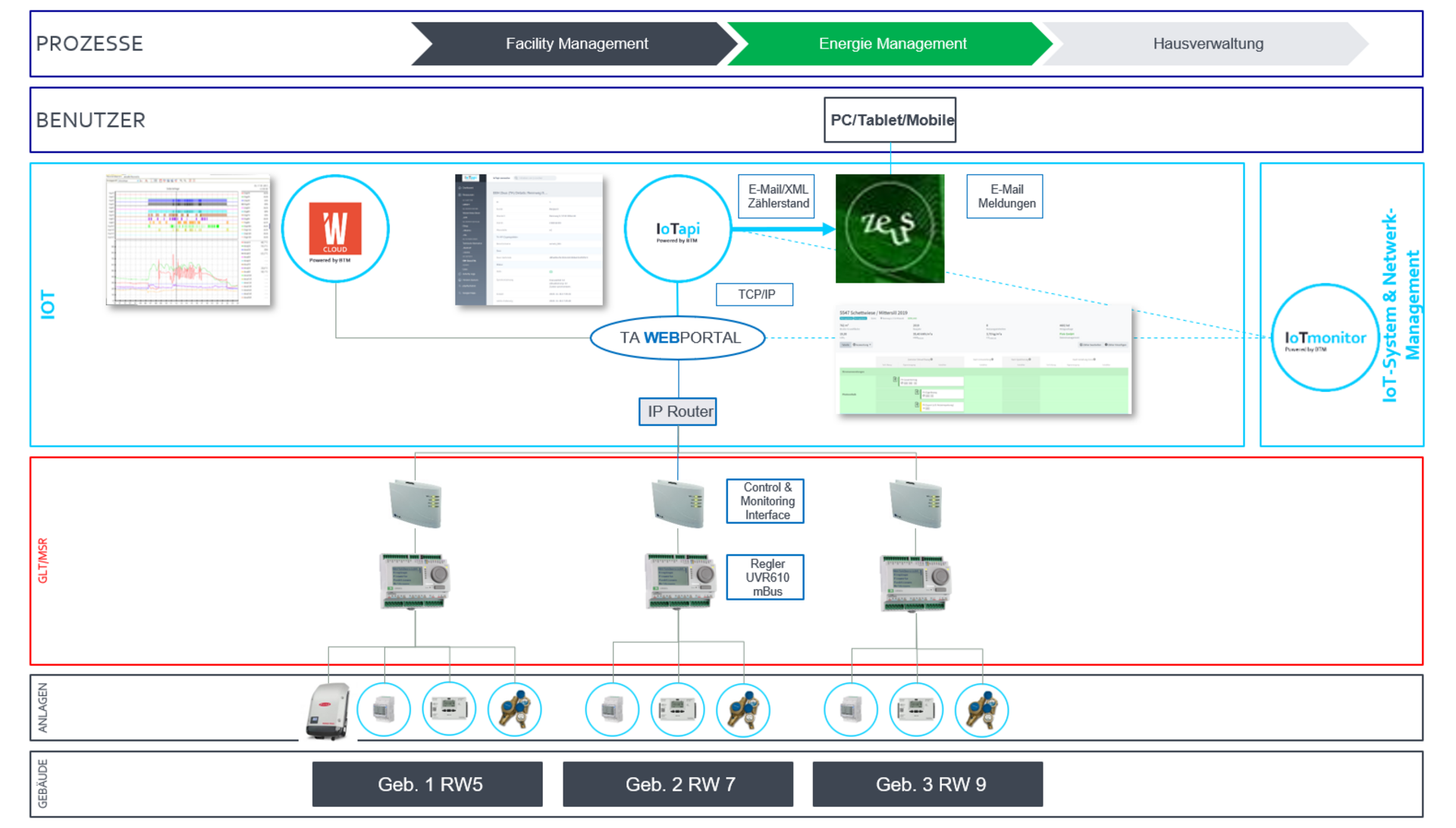This screenshot has height=828, width=1456.
Task: Click the solar inverter device icon
Action: coord(328,710)
